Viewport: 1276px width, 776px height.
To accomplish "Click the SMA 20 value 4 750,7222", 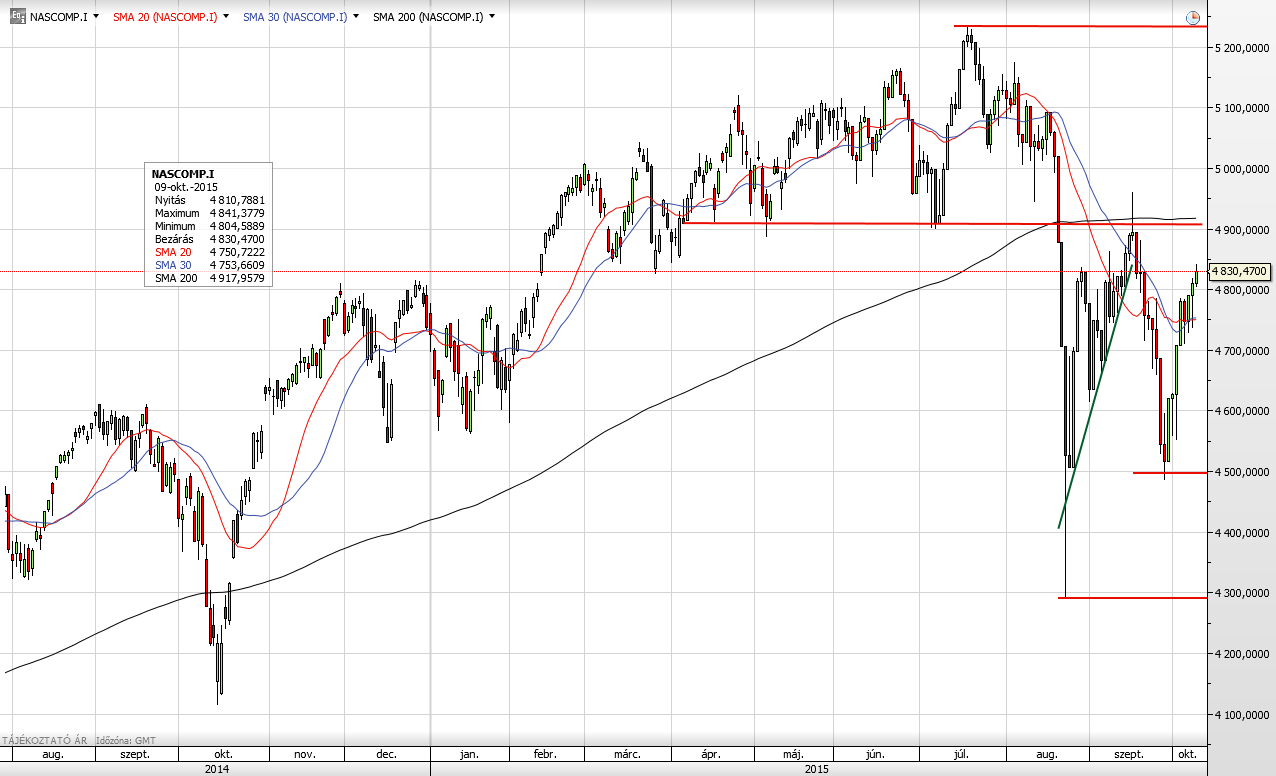I will [x=238, y=252].
